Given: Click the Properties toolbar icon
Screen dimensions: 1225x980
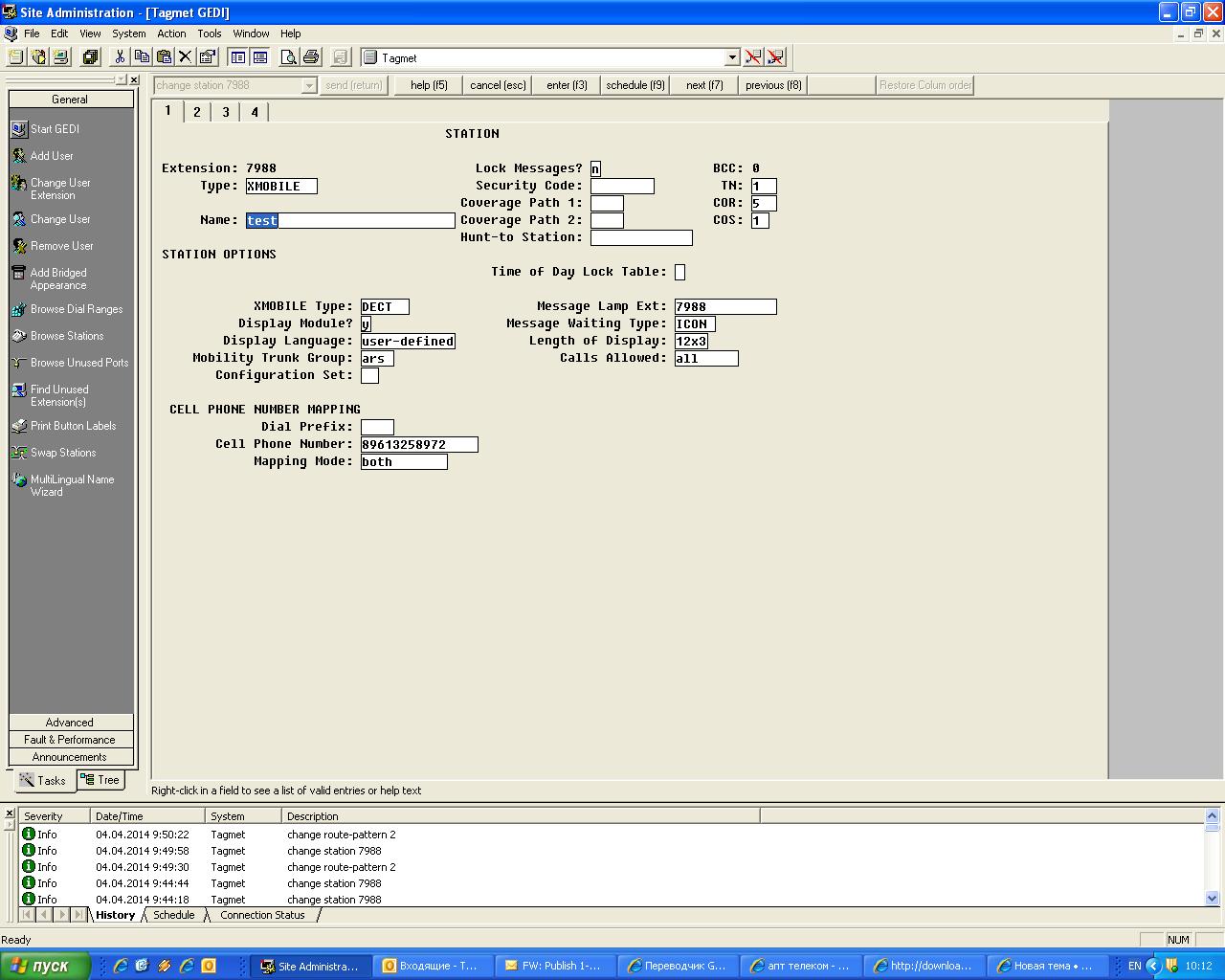Looking at the screenshot, I should coord(207,57).
